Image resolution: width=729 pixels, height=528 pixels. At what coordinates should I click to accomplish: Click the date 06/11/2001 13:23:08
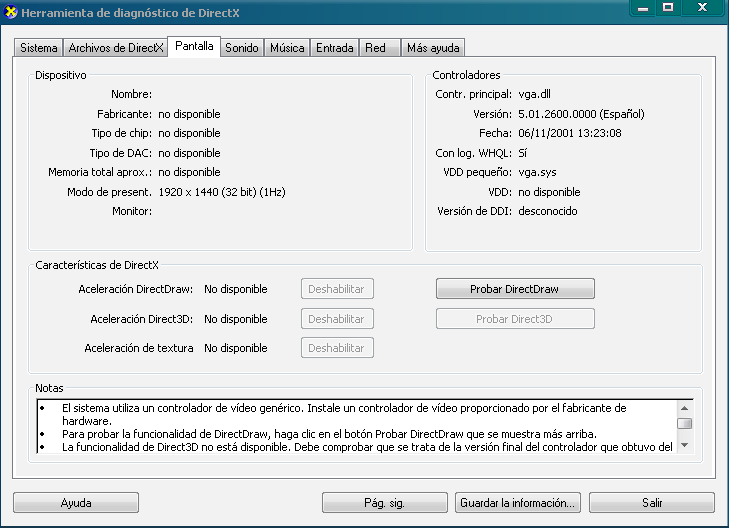tap(570, 133)
